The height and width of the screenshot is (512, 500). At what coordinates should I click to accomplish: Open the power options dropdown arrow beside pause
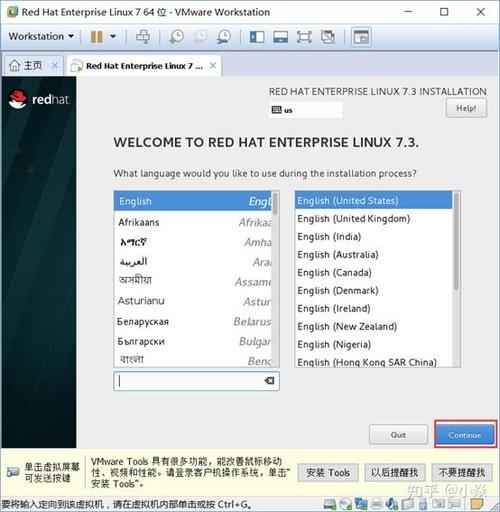pos(113,36)
